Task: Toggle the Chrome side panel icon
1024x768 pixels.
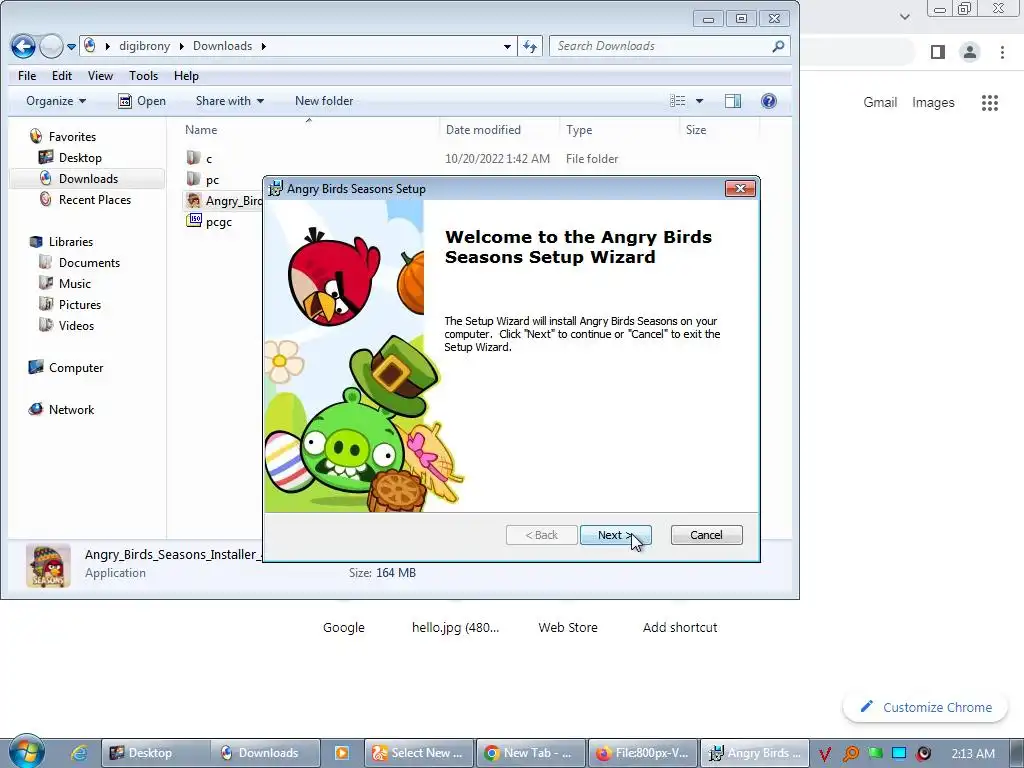Action: [937, 52]
